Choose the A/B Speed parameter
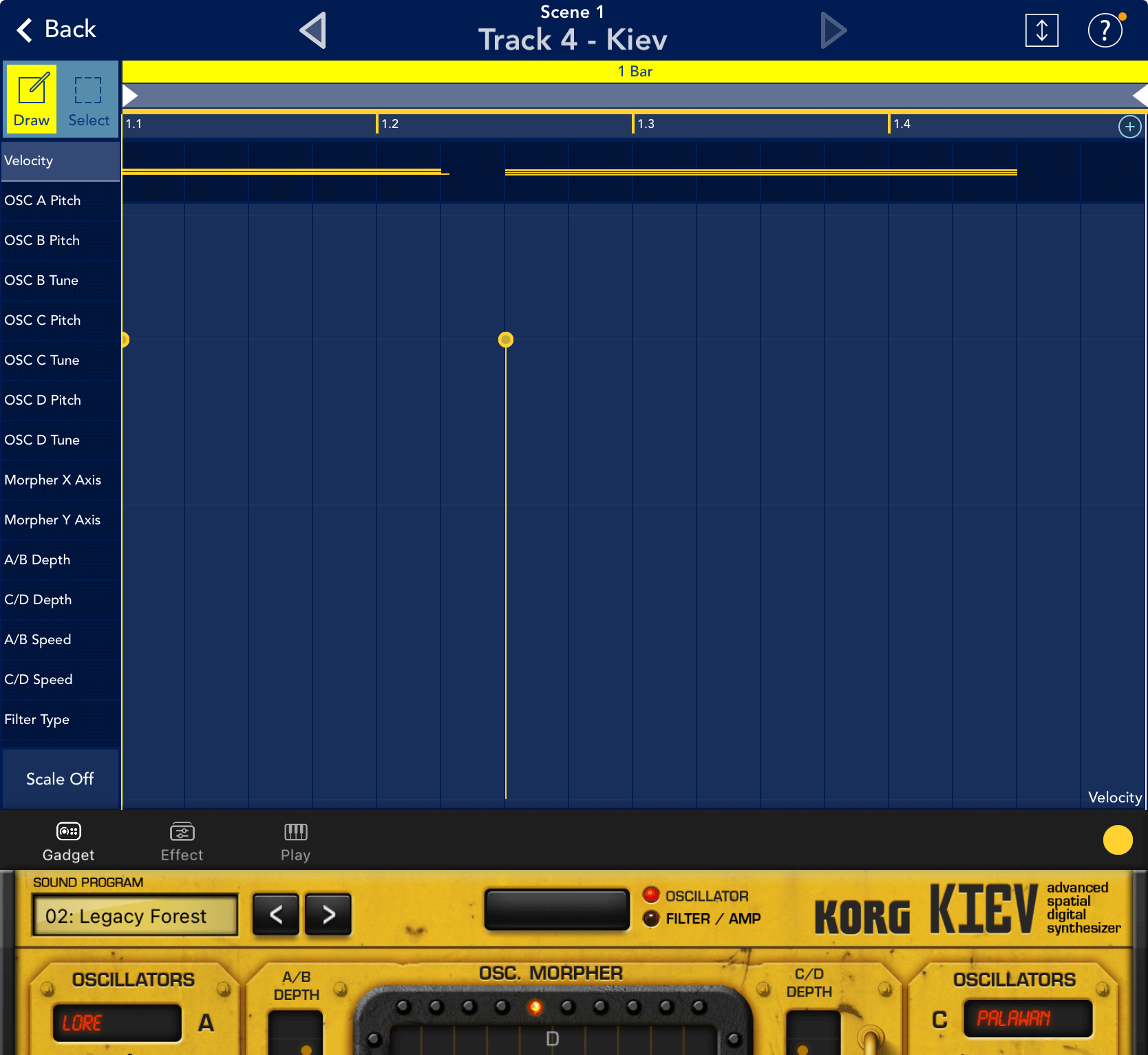Image resolution: width=1148 pixels, height=1055 pixels. click(60, 640)
